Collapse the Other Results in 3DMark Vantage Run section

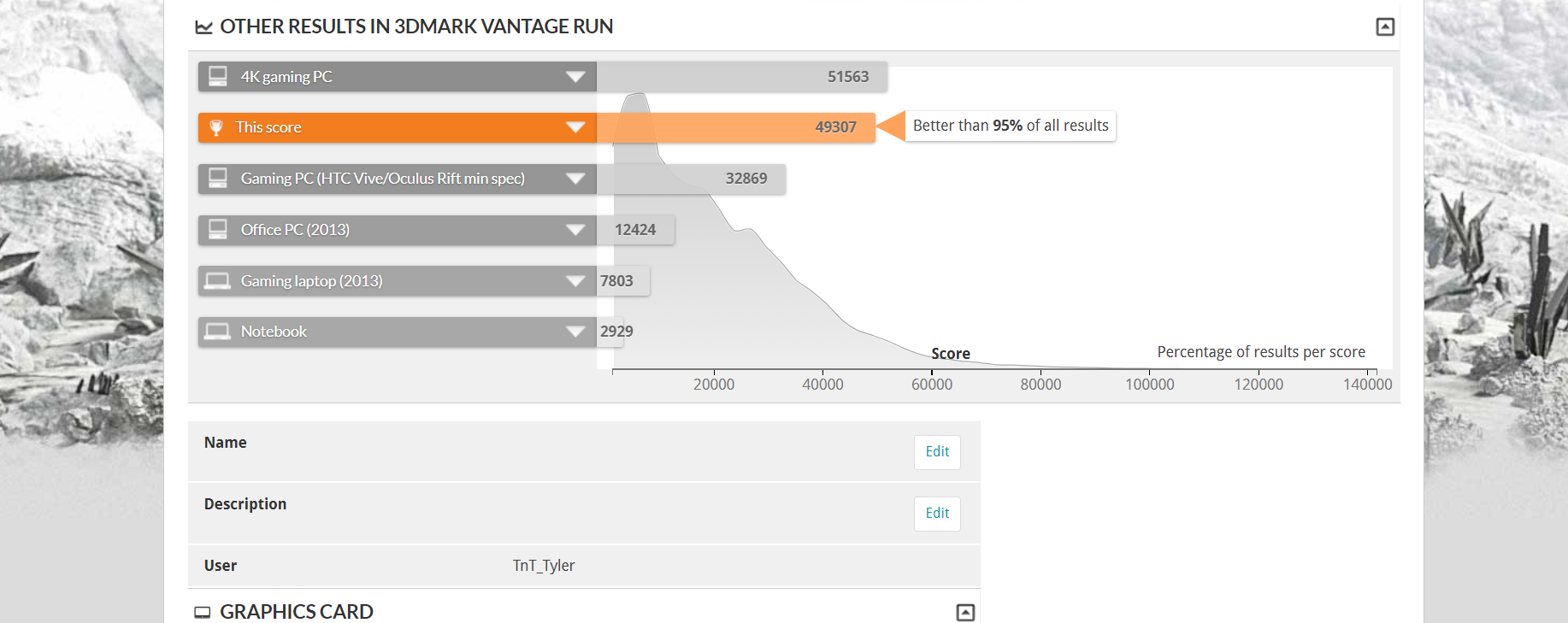pyautogui.click(x=1385, y=26)
